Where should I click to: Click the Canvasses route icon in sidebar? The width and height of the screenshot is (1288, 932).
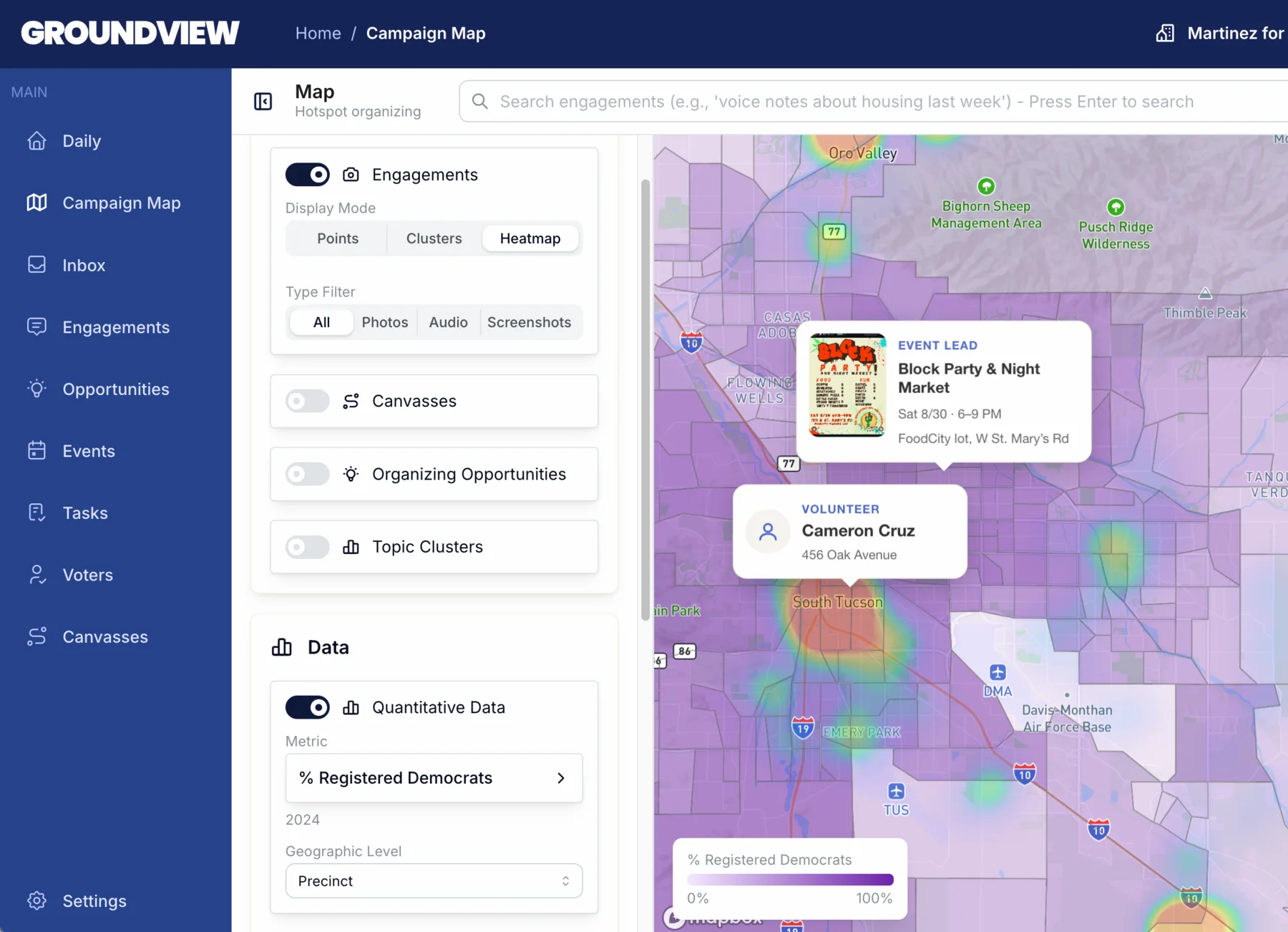36,636
